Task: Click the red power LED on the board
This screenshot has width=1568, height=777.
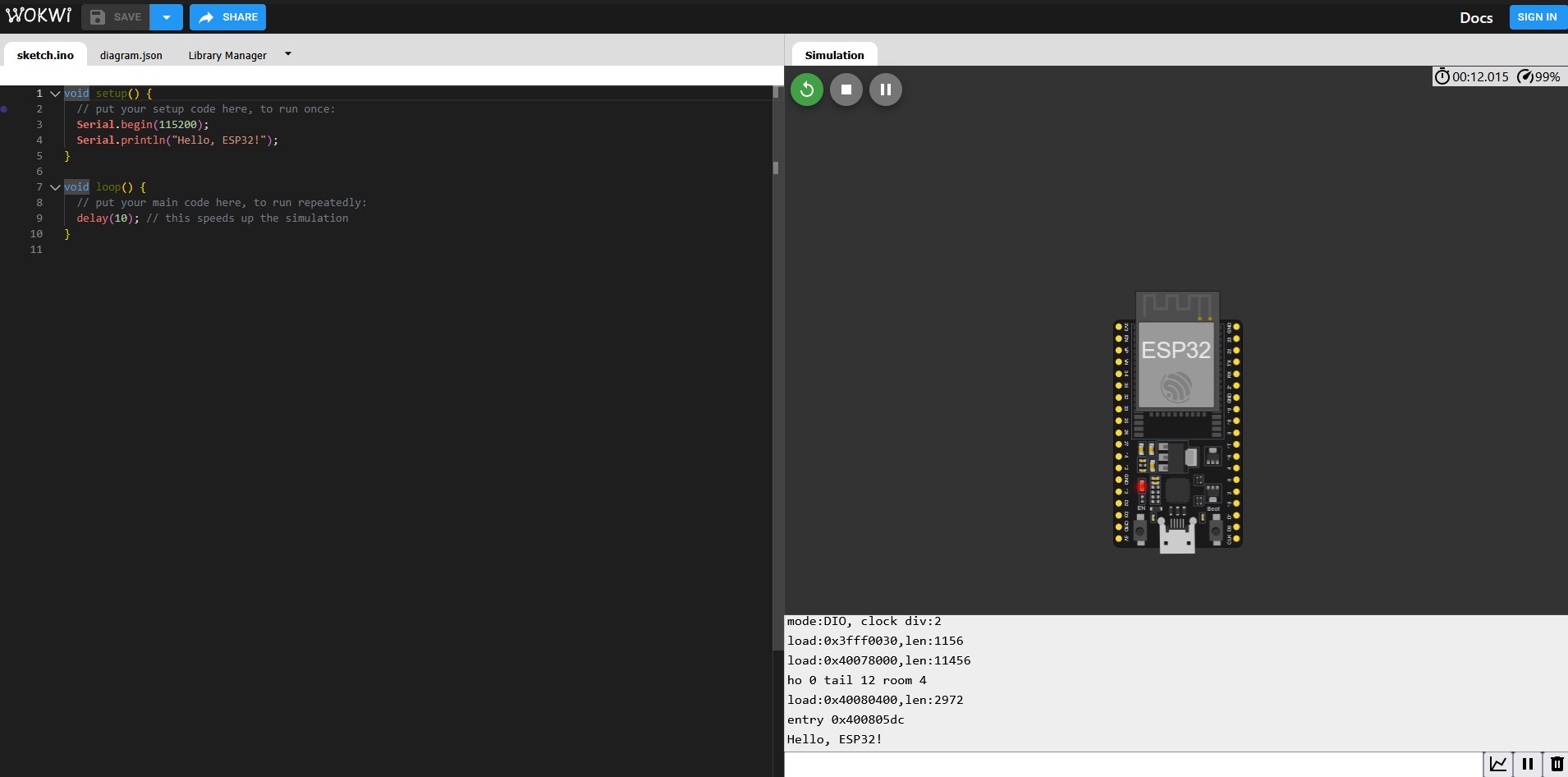Action: coord(1141,486)
